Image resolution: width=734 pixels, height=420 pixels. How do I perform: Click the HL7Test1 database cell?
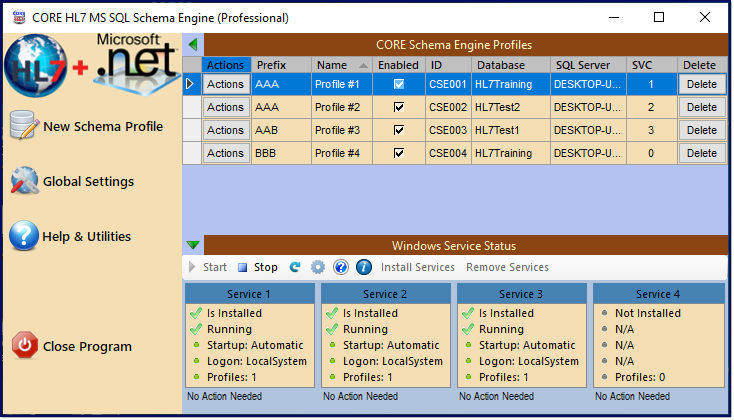tap(511, 130)
